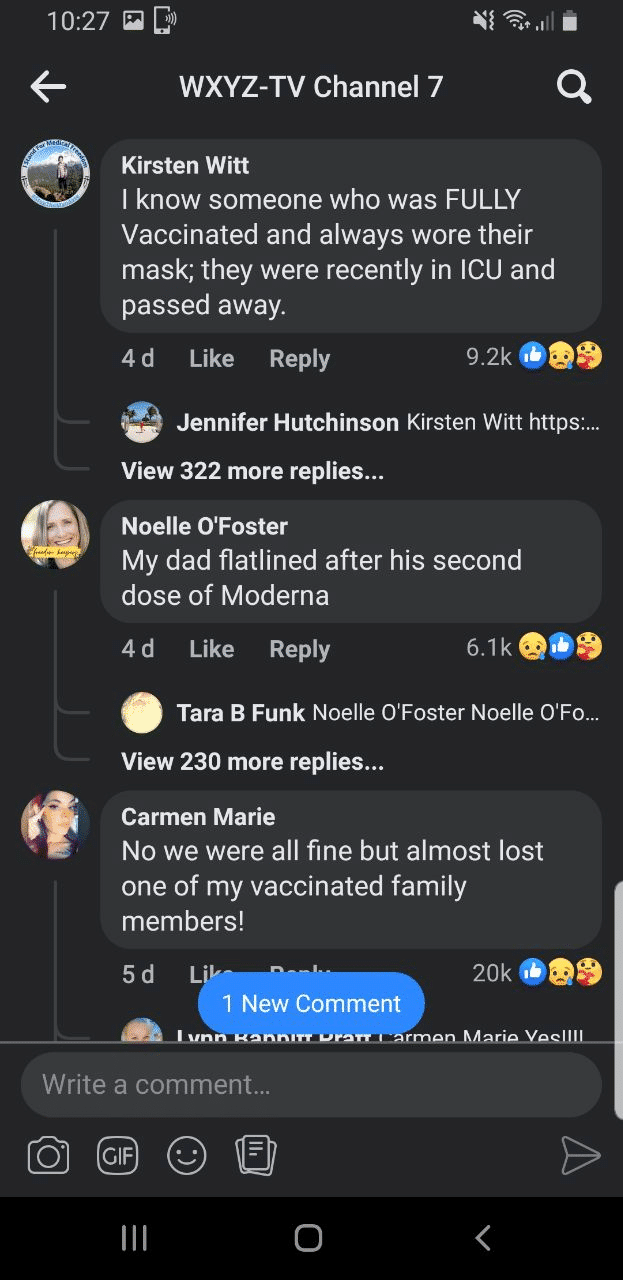Open Carmen Marie's profile picture
The image size is (623, 1280).
(55, 825)
